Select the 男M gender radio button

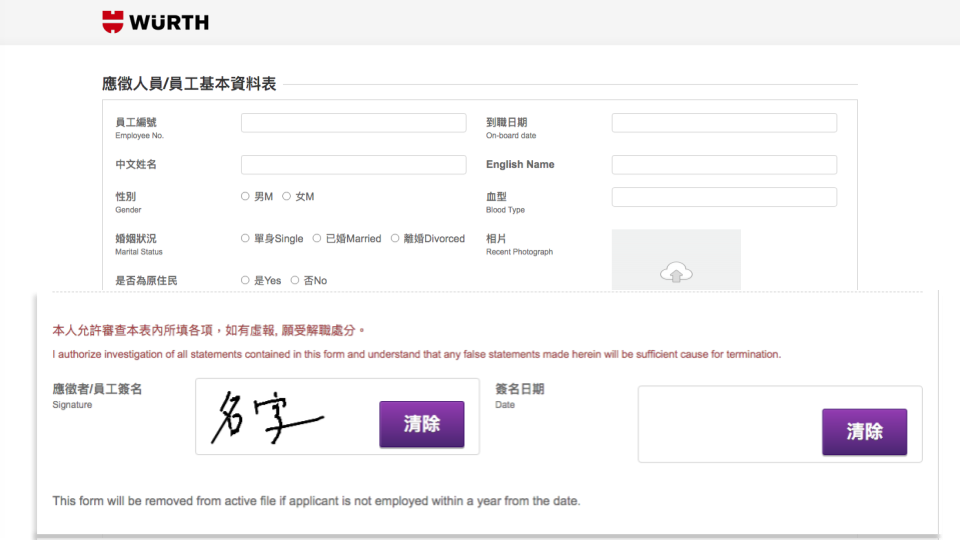point(246,197)
